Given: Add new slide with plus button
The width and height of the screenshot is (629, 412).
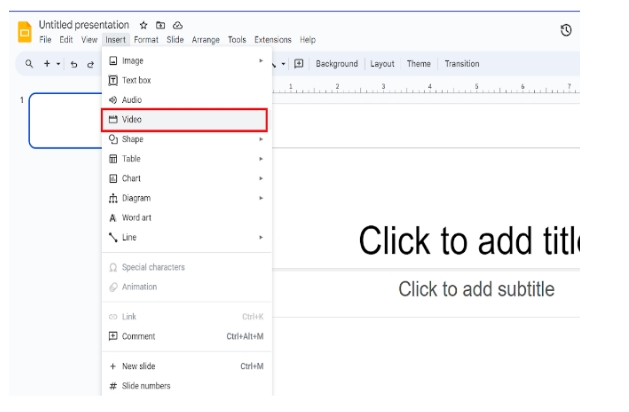Looking at the screenshot, I should [x=47, y=63].
